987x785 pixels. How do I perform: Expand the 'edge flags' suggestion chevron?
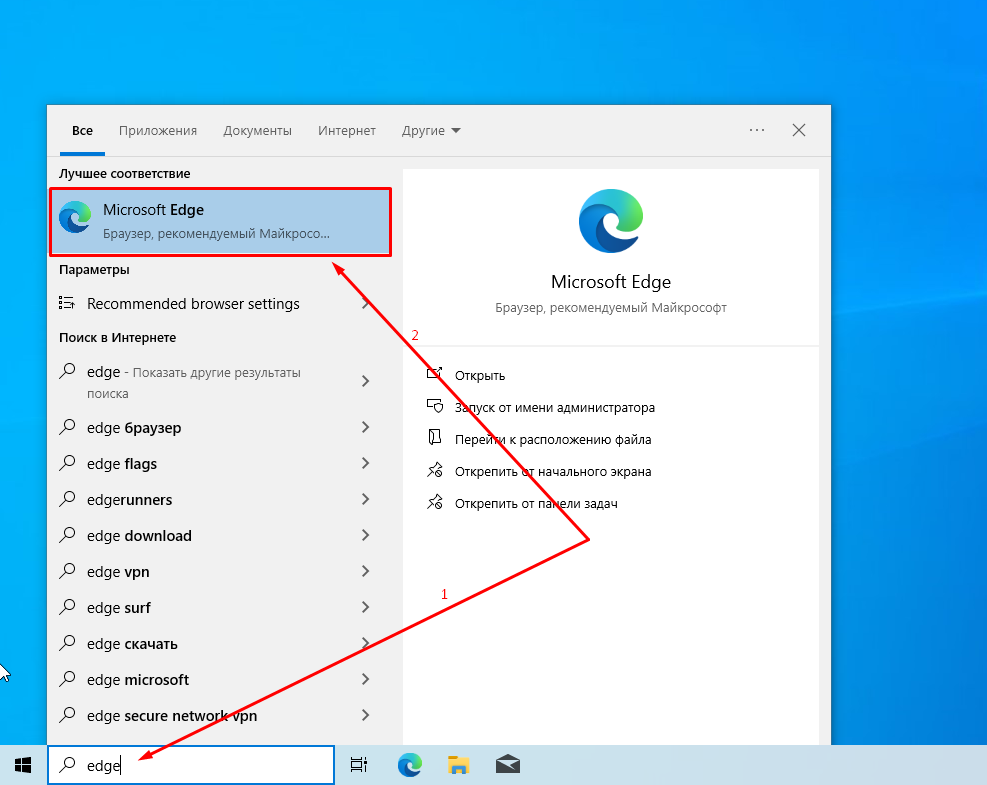coord(365,464)
